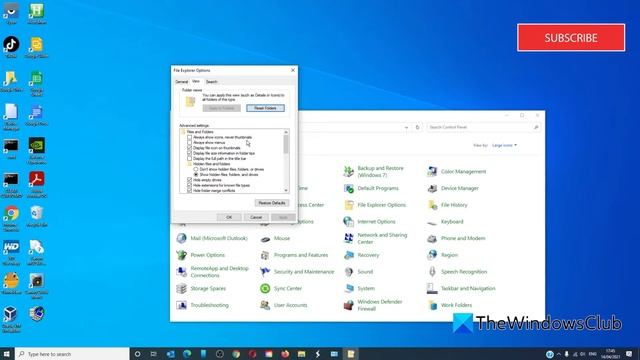Image resolution: width=640 pixels, height=360 pixels.
Task: Uncheck Display file icon on thumbnails
Action: (x=189, y=148)
